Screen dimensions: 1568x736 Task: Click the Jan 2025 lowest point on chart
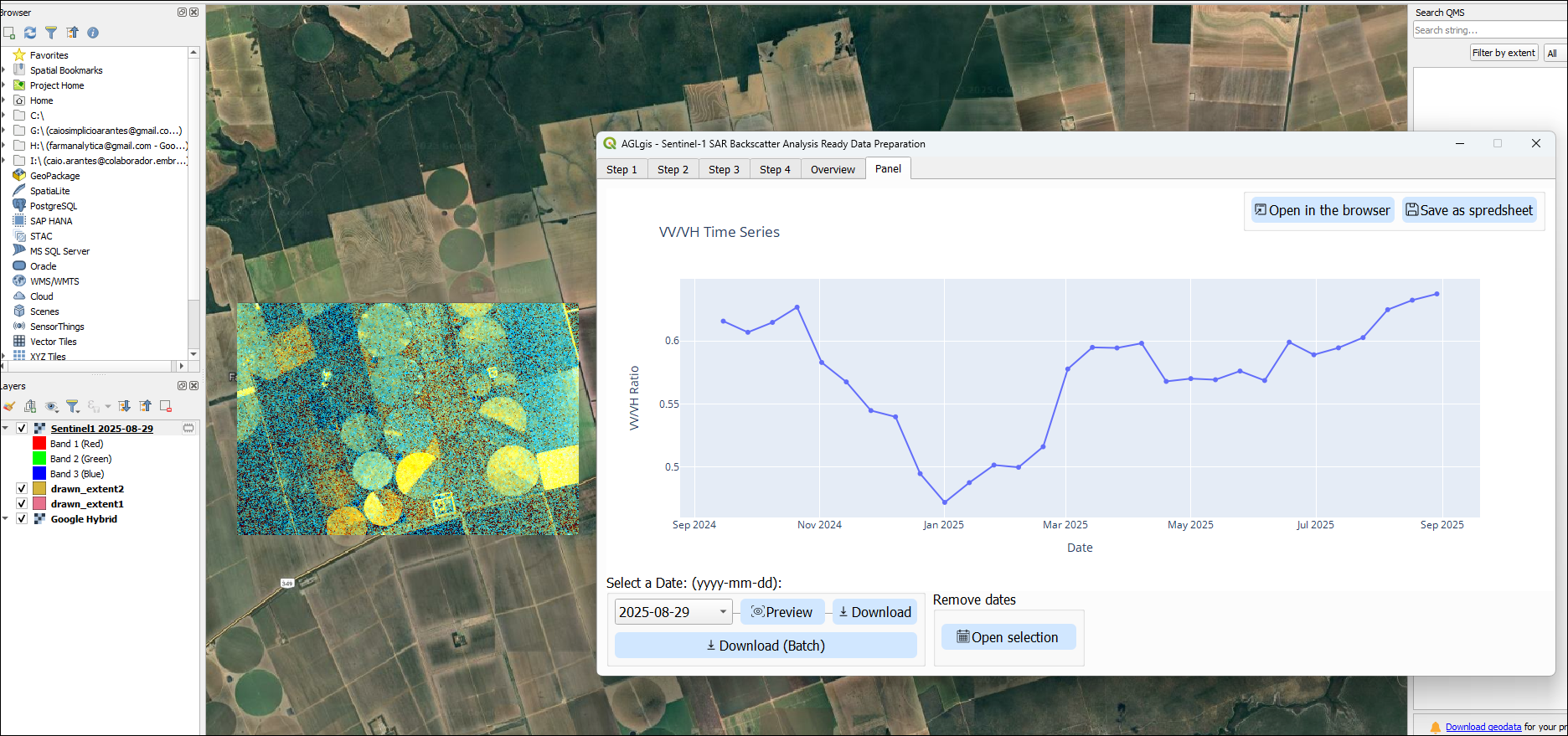click(945, 502)
